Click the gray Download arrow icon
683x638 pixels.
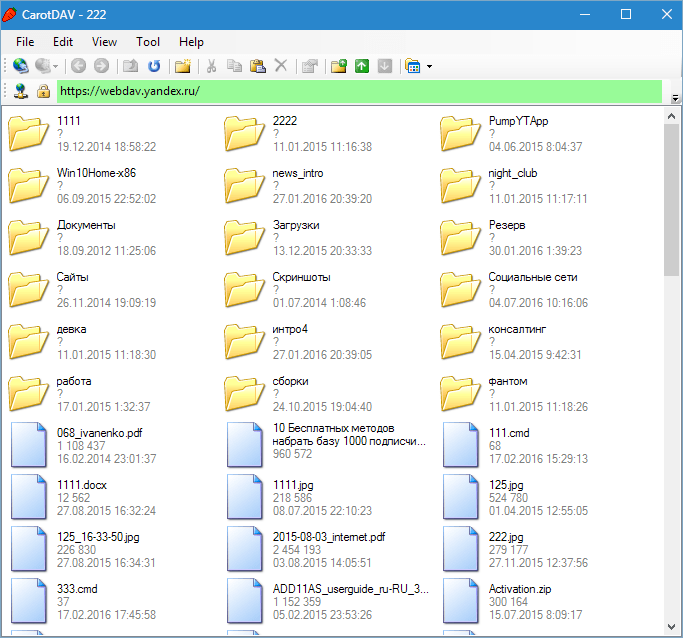click(385, 66)
